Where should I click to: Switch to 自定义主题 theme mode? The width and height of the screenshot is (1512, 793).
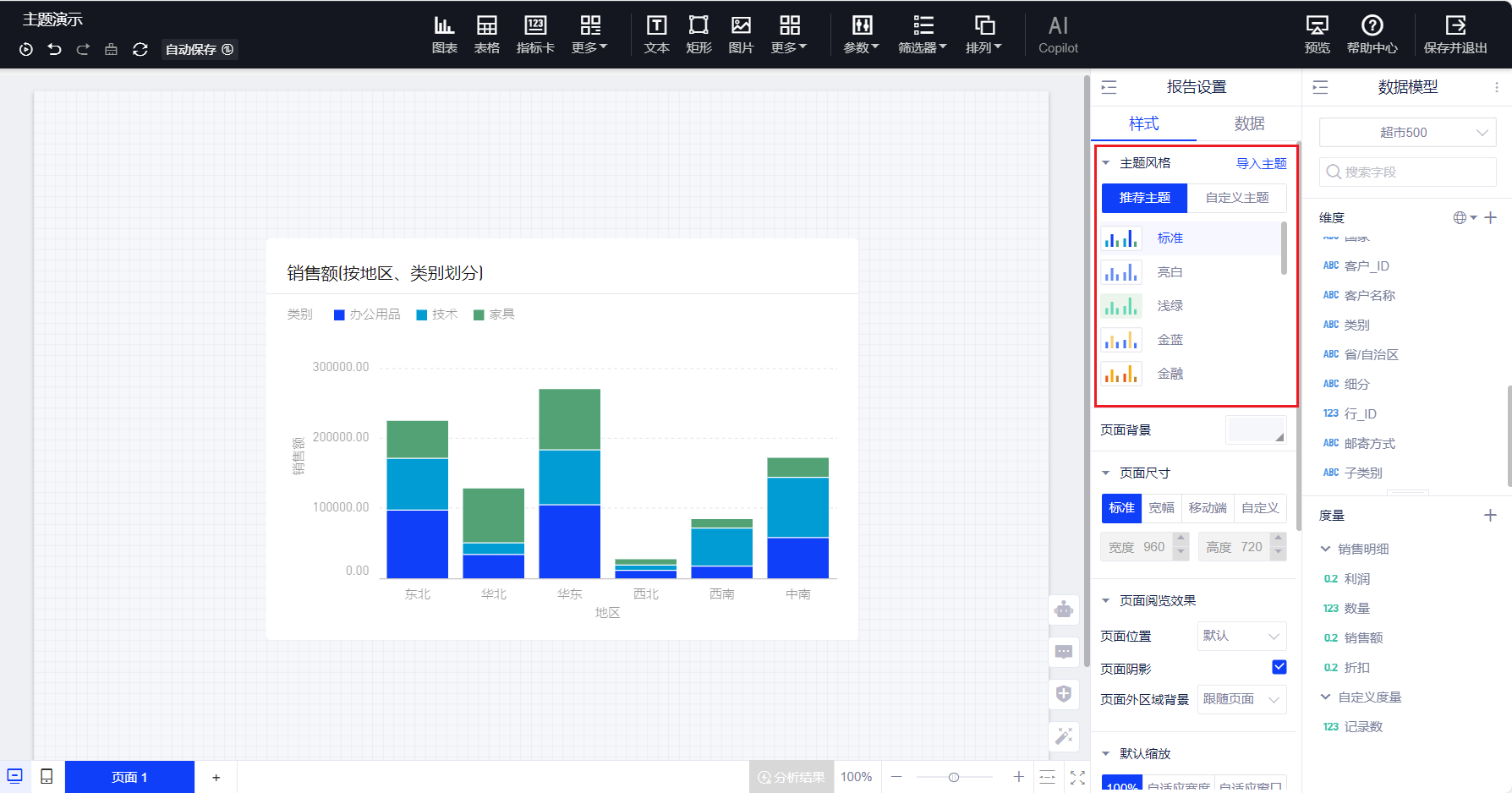pyautogui.click(x=1236, y=198)
